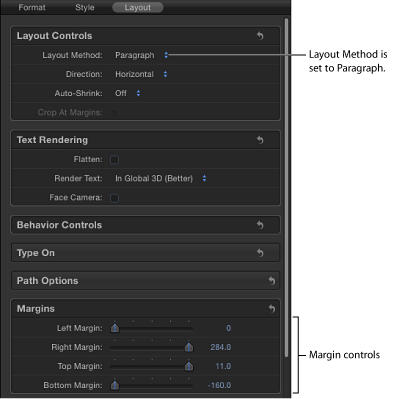
Task: Click the Render Text label
Action: (x=78, y=179)
